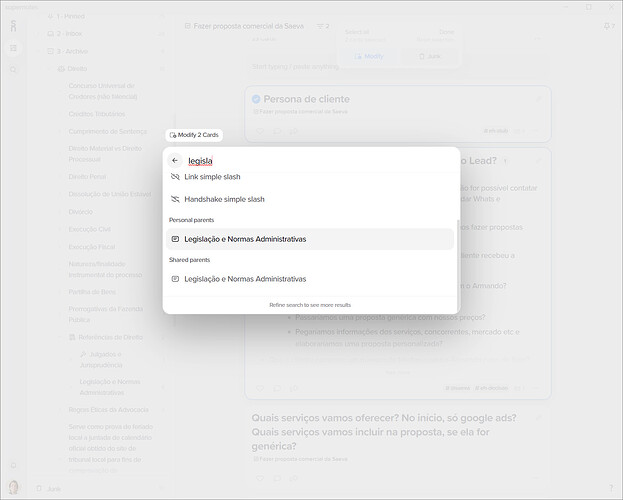Open 'Cumprimento de Sentença' in sidebar
The height and width of the screenshot is (500, 623).
[108, 132]
